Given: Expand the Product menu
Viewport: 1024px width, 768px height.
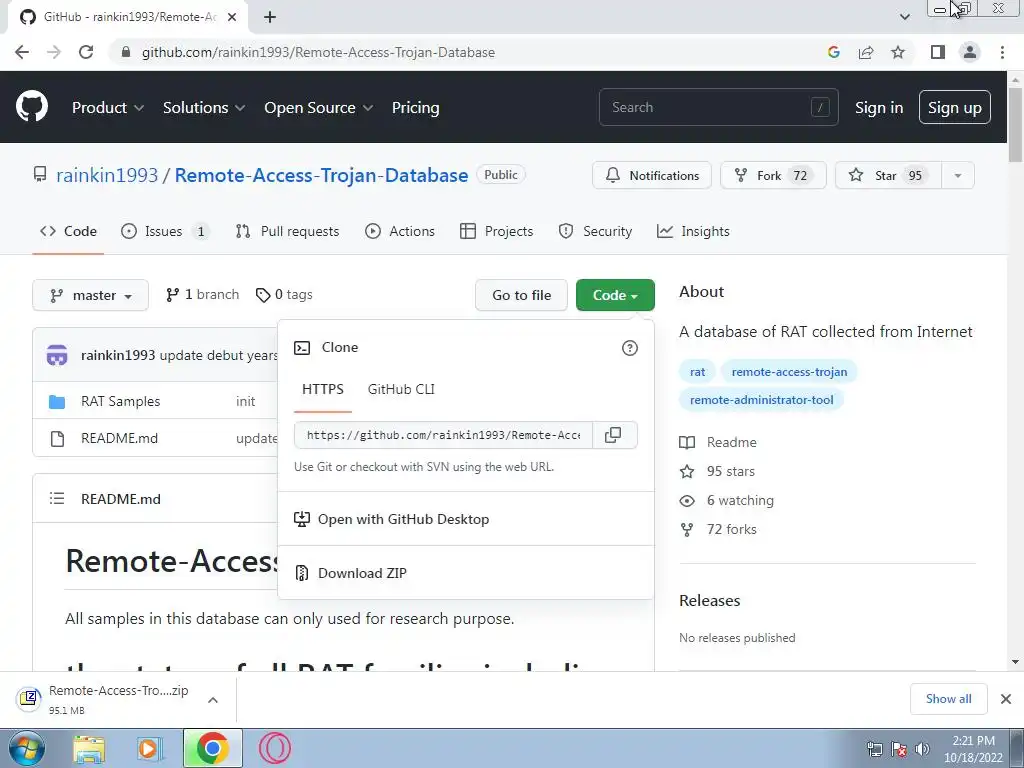Looking at the screenshot, I should [108, 108].
